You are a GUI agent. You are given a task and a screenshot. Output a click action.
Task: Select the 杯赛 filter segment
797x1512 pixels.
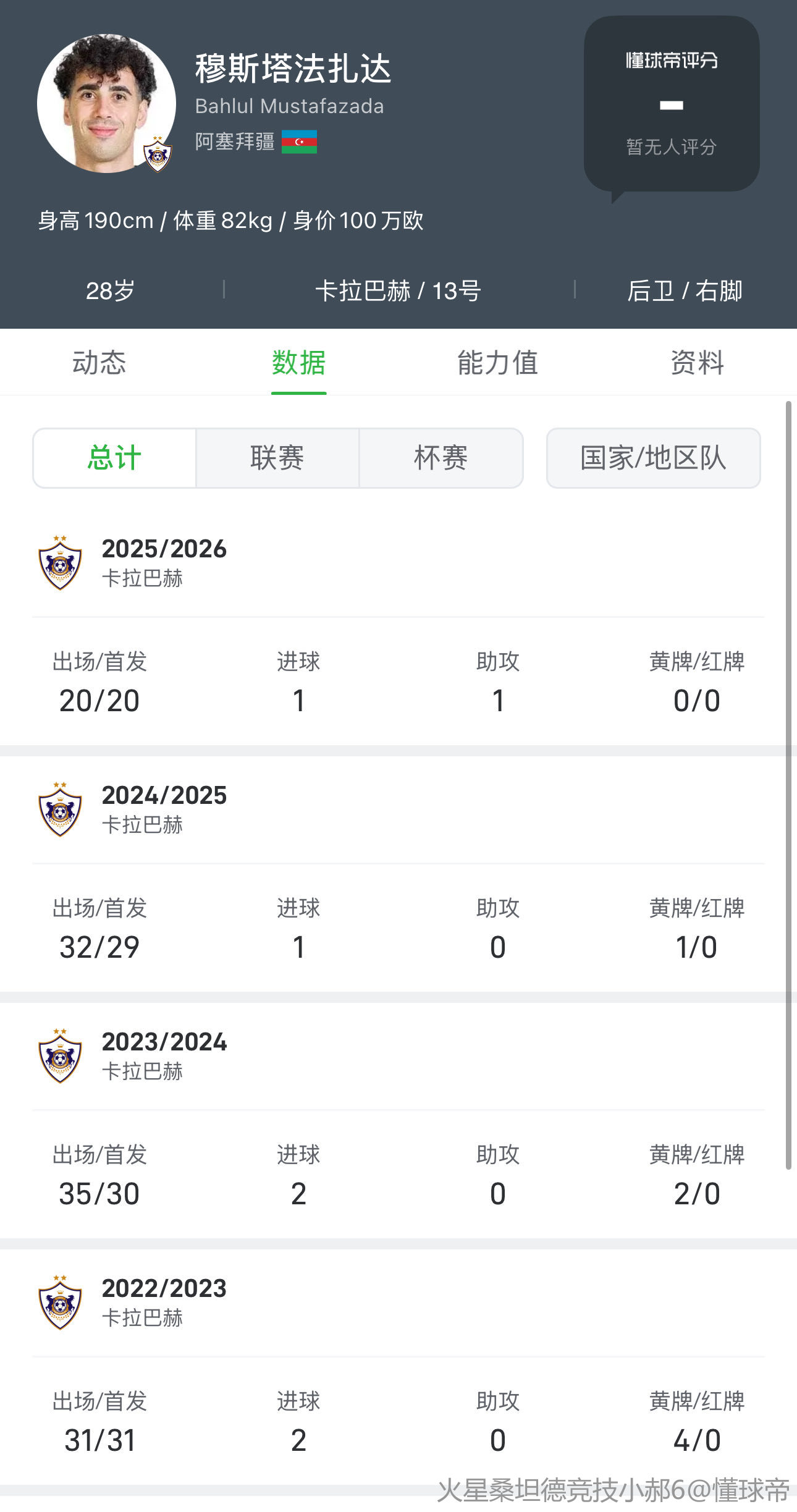[441, 458]
